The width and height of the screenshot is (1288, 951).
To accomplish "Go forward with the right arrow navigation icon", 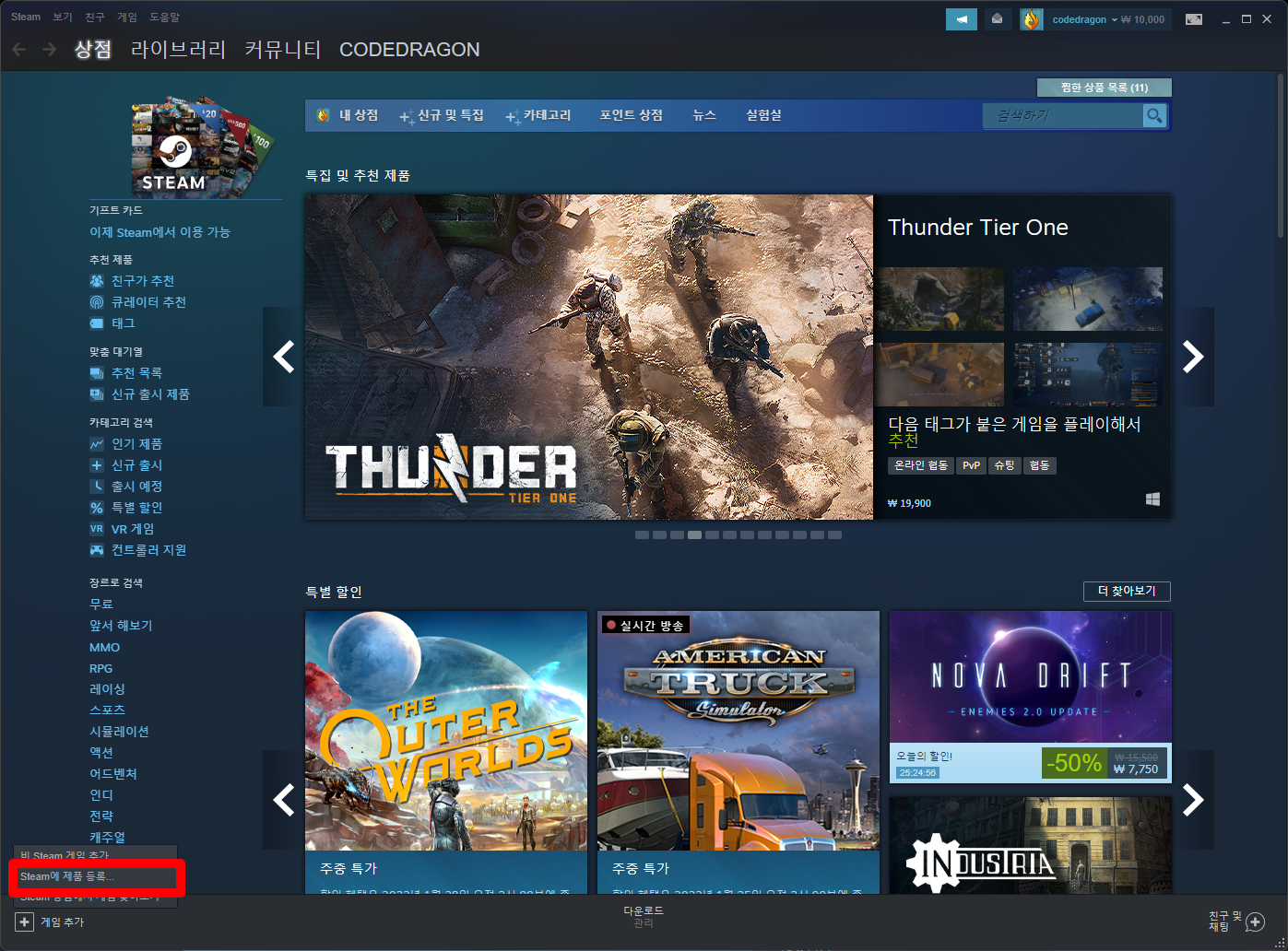I will pyautogui.click(x=49, y=50).
